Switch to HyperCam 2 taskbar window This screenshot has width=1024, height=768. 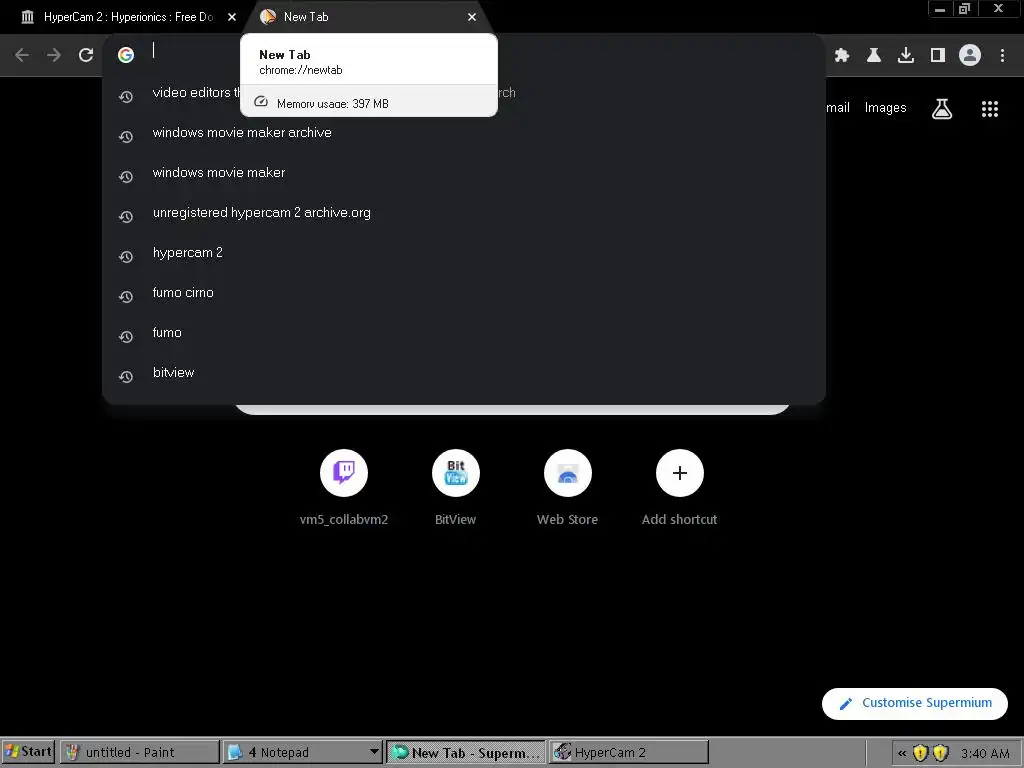click(628, 752)
